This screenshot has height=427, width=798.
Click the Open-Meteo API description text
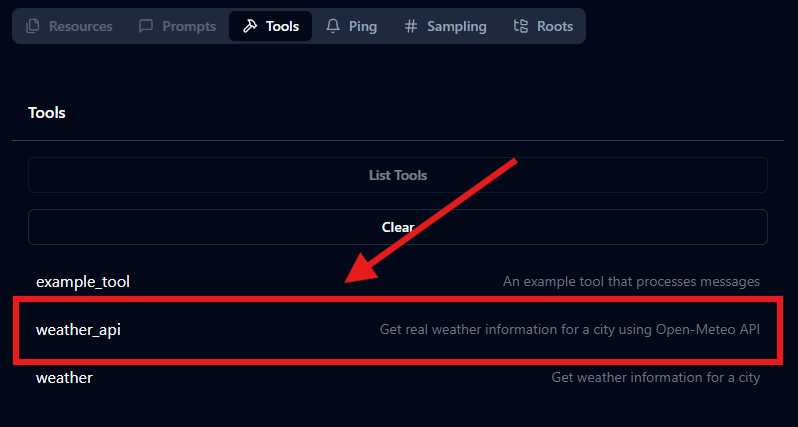pos(570,330)
